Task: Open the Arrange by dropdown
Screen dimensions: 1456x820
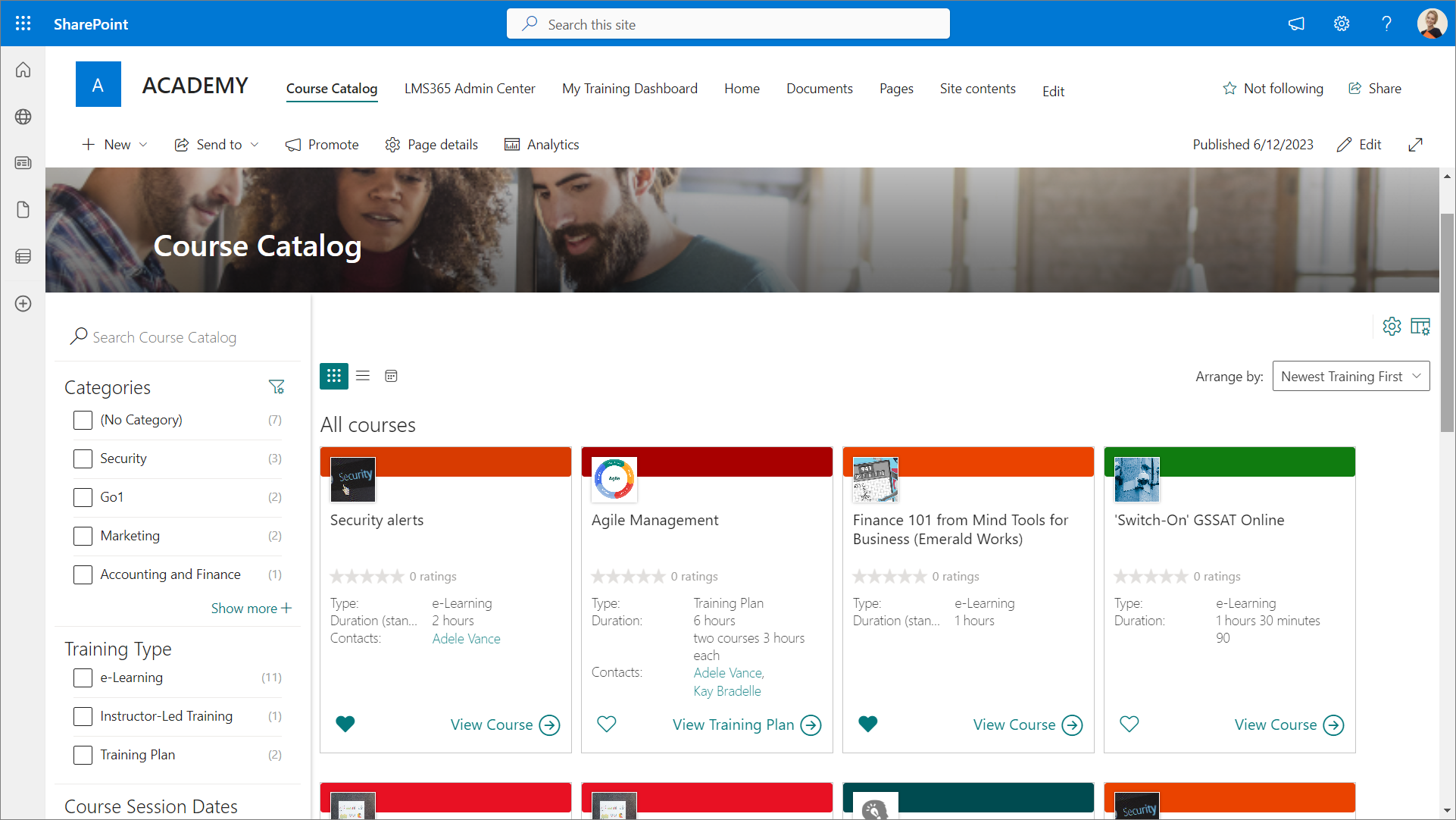Action: [1351, 377]
